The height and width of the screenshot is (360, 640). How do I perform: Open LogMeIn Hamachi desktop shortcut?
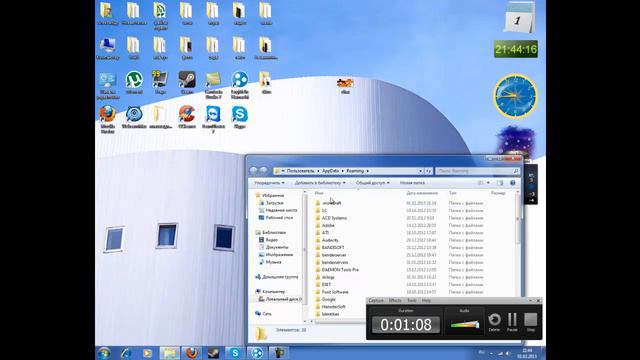[240, 85]
